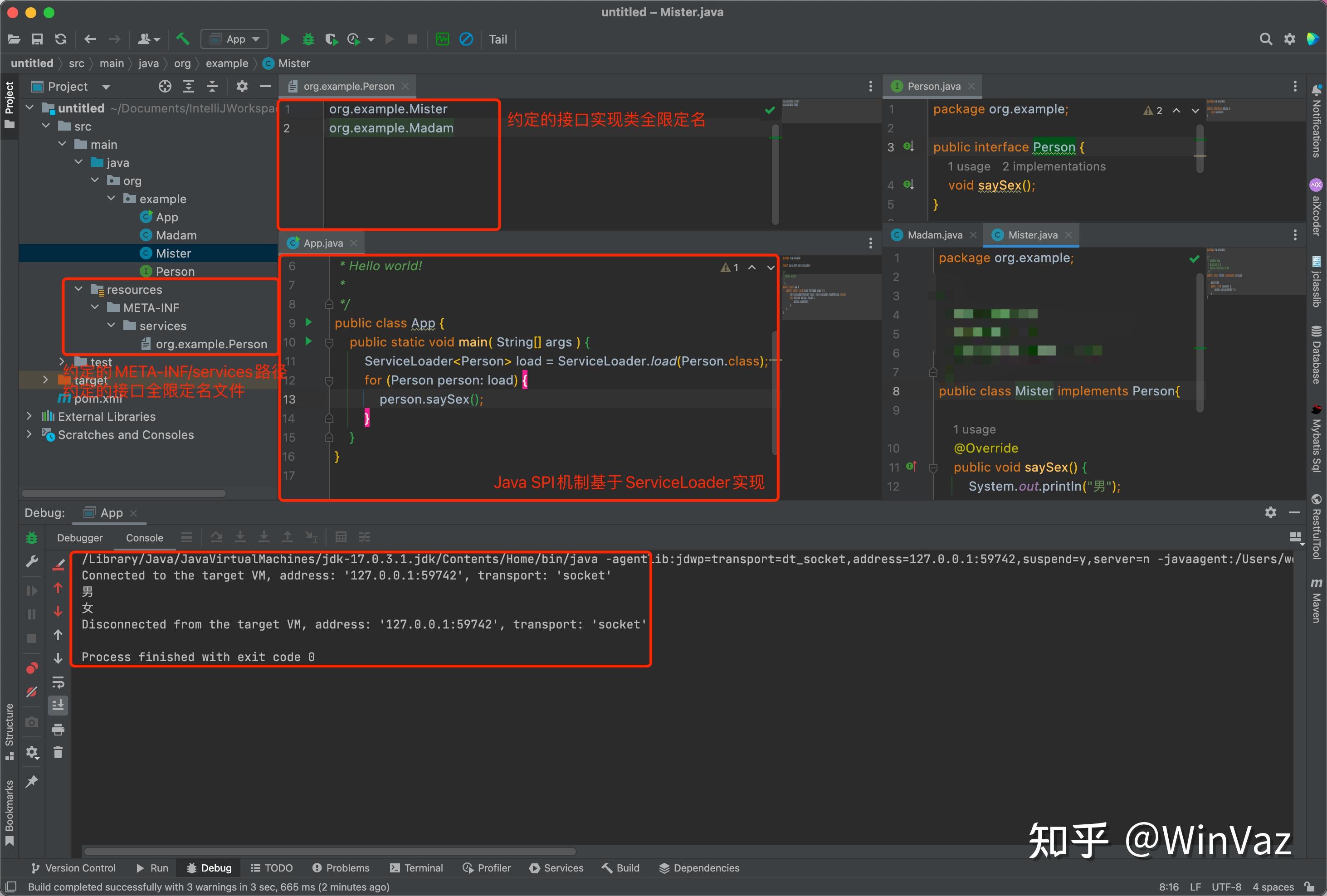Screen dimensions: 1327x896
Task: Expand the External Libraries node
Action: [29, 416]
